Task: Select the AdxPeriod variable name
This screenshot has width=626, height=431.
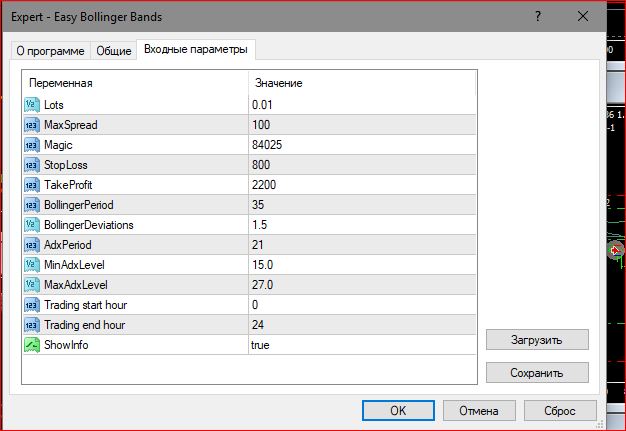Action: 68,245
